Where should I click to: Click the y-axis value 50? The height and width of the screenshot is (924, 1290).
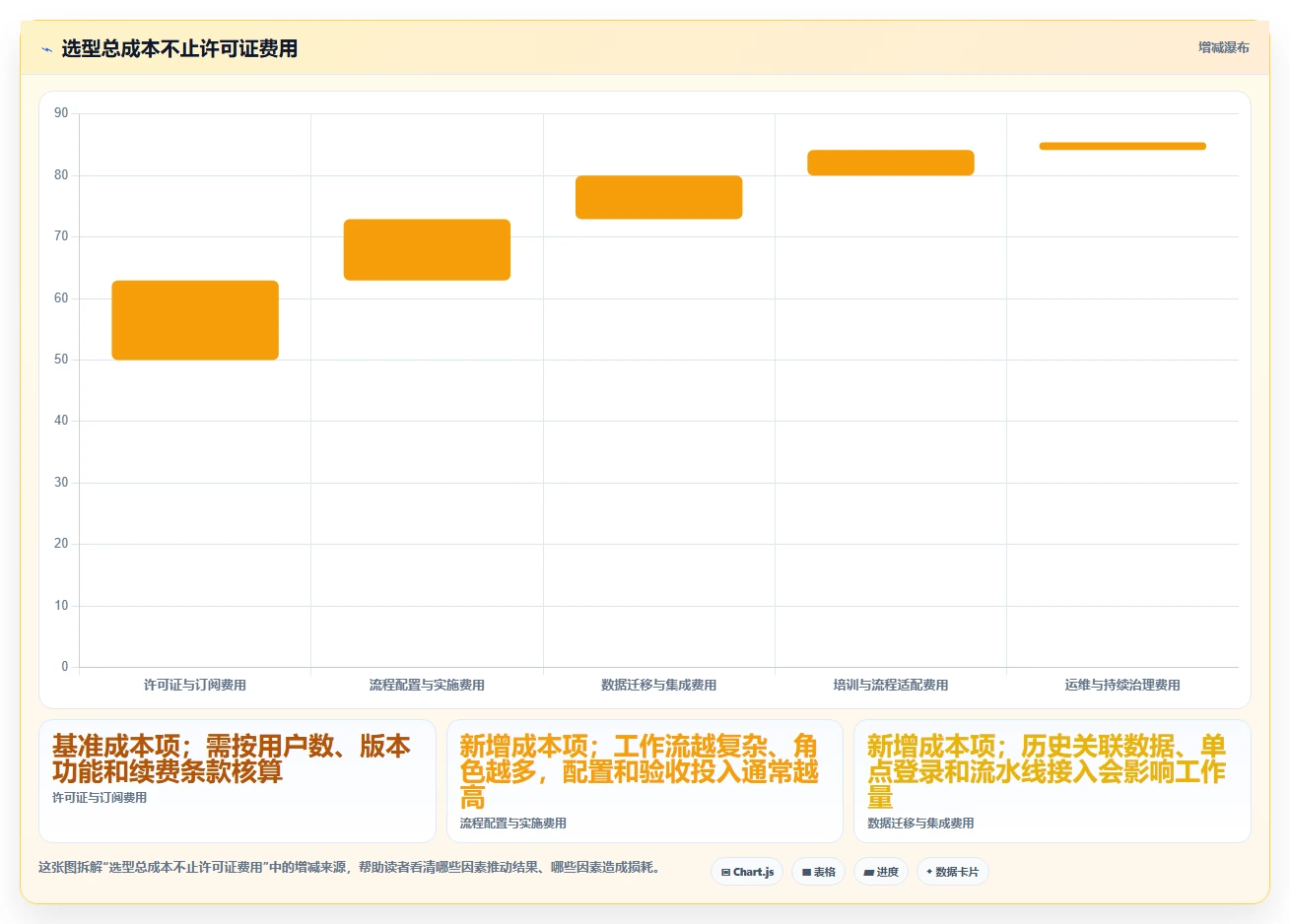coord(61,360)
